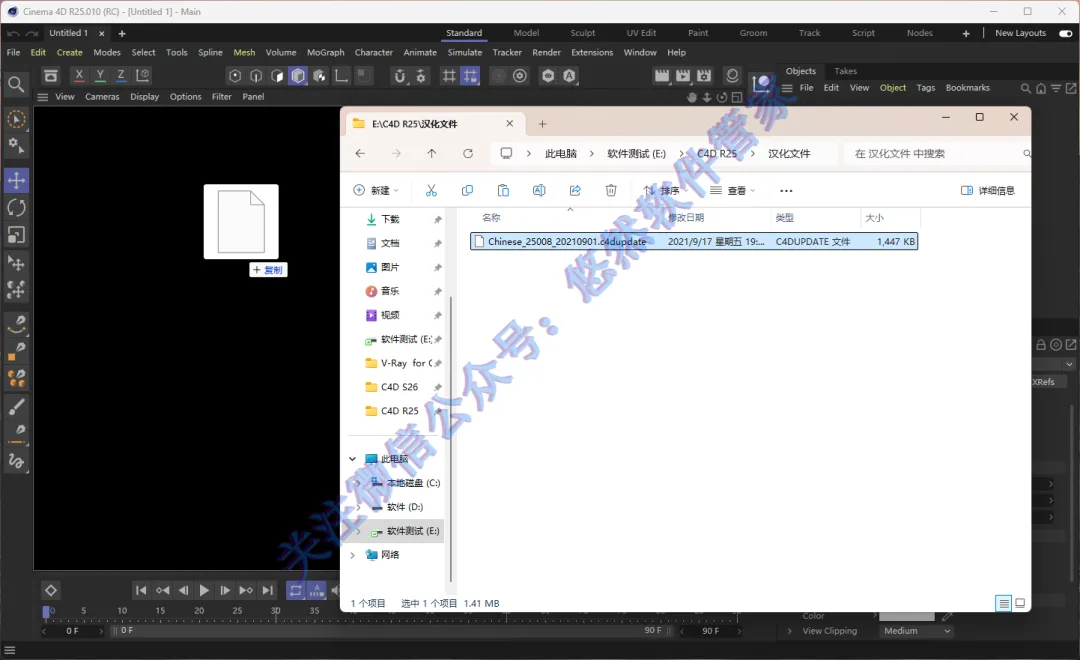The width and height of the screenshot is (1080, 660).
Task: Click the Copy icon in Explorer toolbar
Action: 467,190
